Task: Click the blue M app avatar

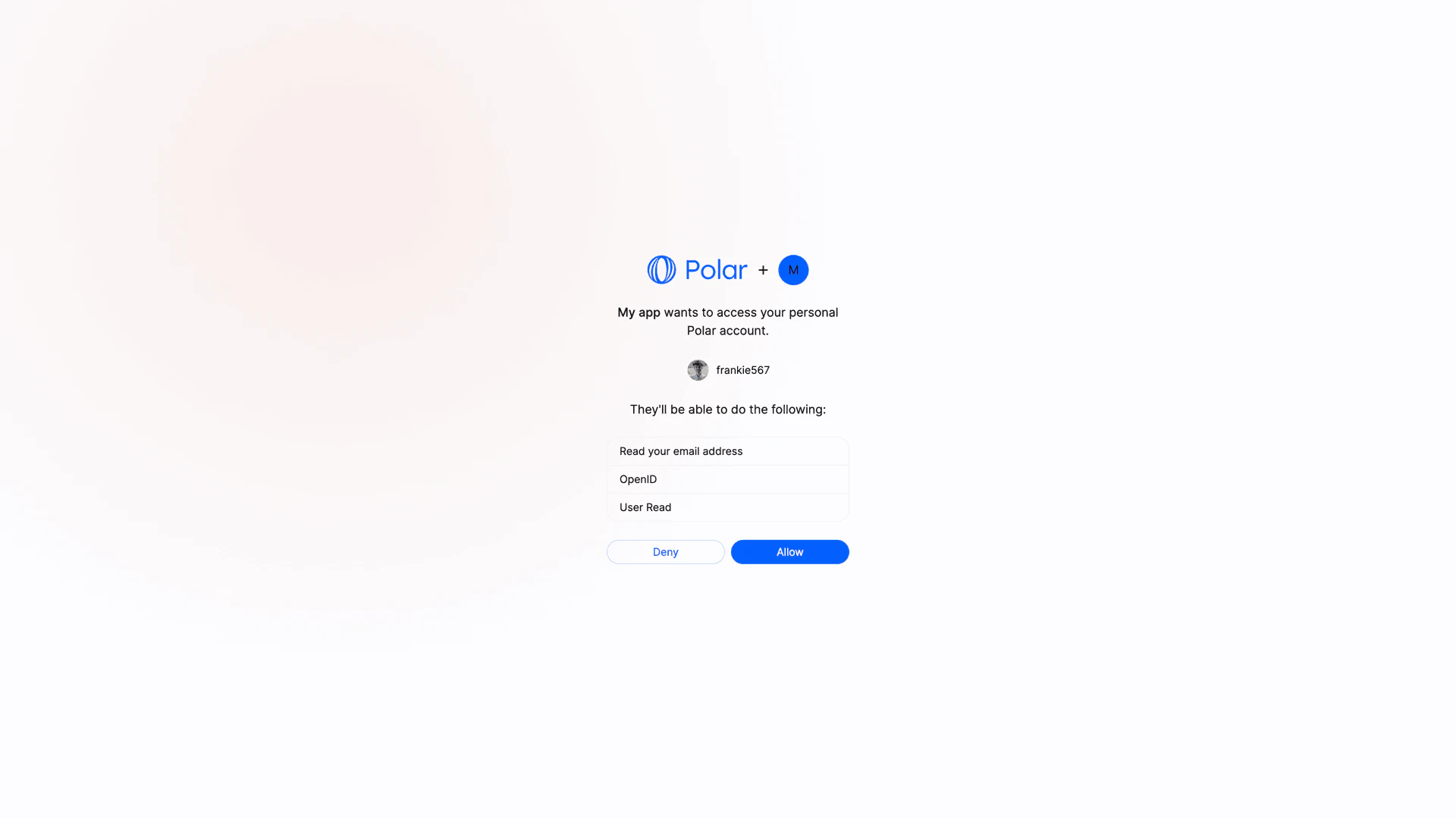Action: coord(793,270)
